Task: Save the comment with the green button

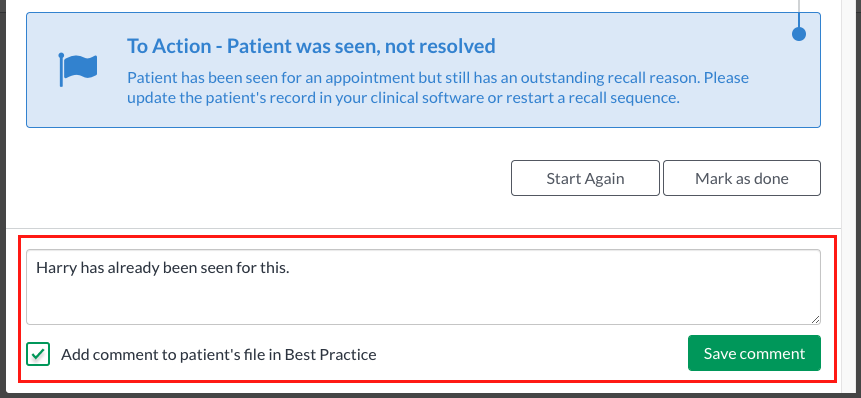Action: pyautogui.click(x=754, y=353)
